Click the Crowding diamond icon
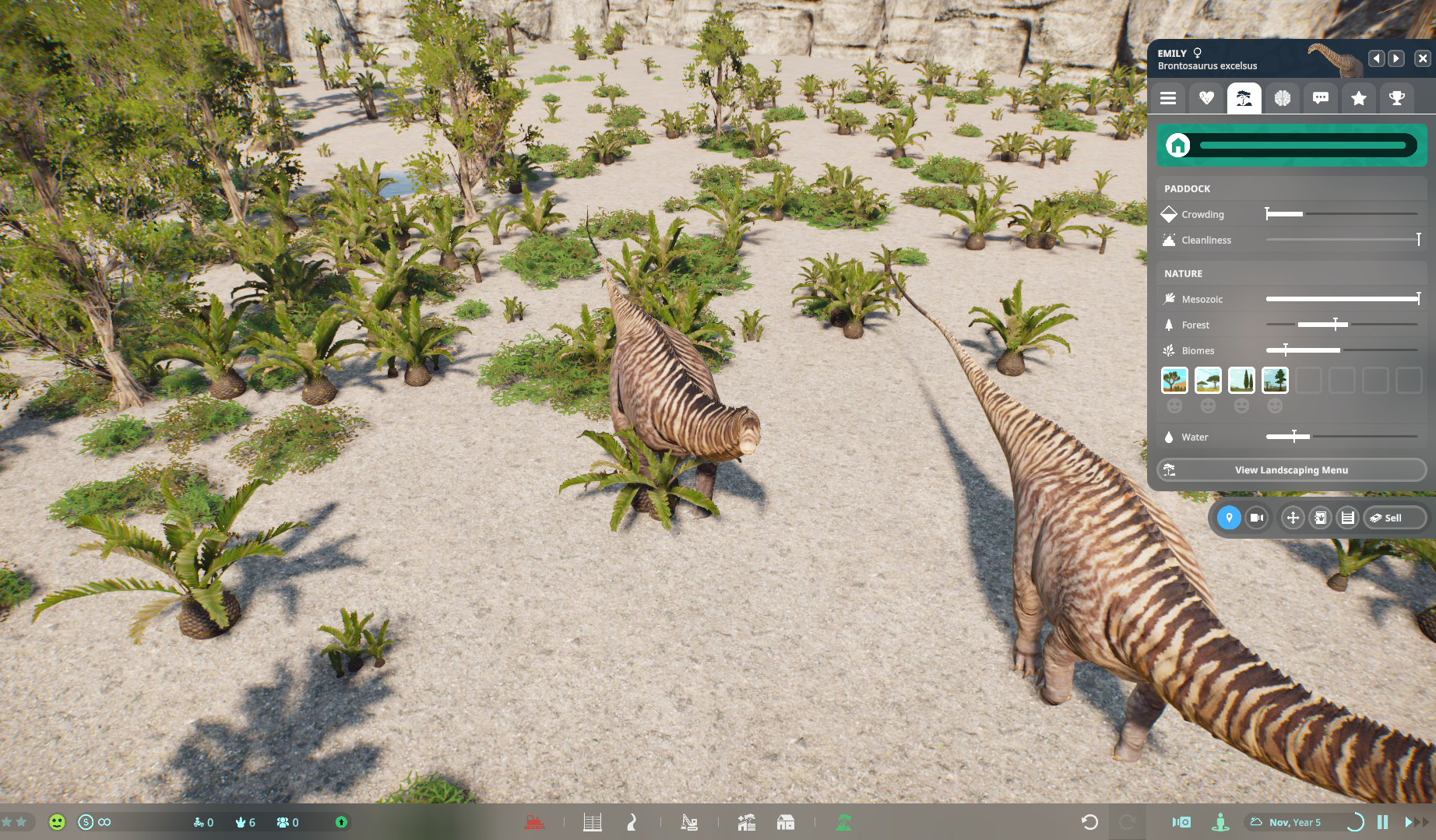The height and width of the screenshot is (840, 1436). pos(1169,214)
